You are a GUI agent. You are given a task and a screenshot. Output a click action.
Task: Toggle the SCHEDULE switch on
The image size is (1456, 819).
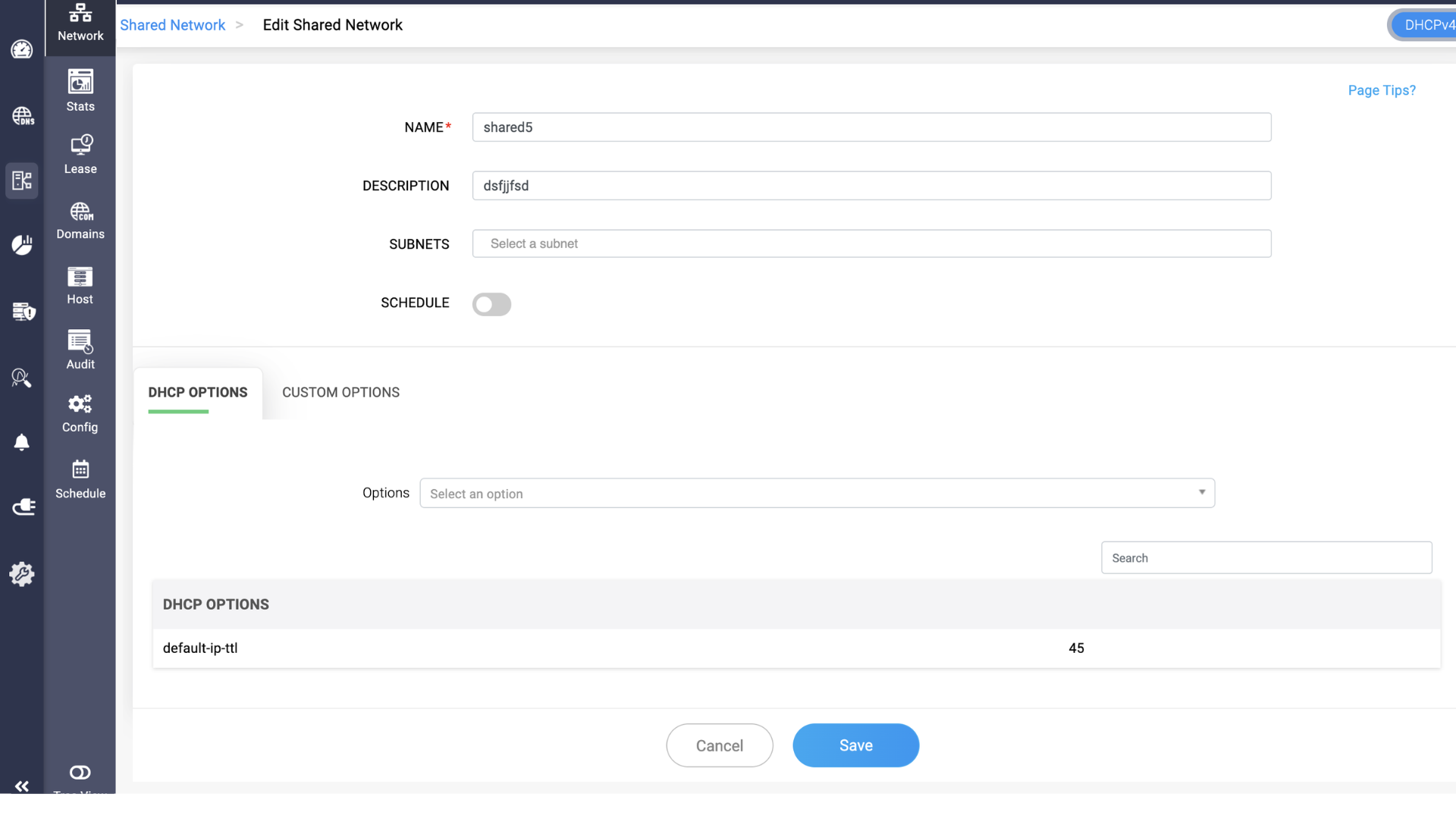(x=491, y=304)
